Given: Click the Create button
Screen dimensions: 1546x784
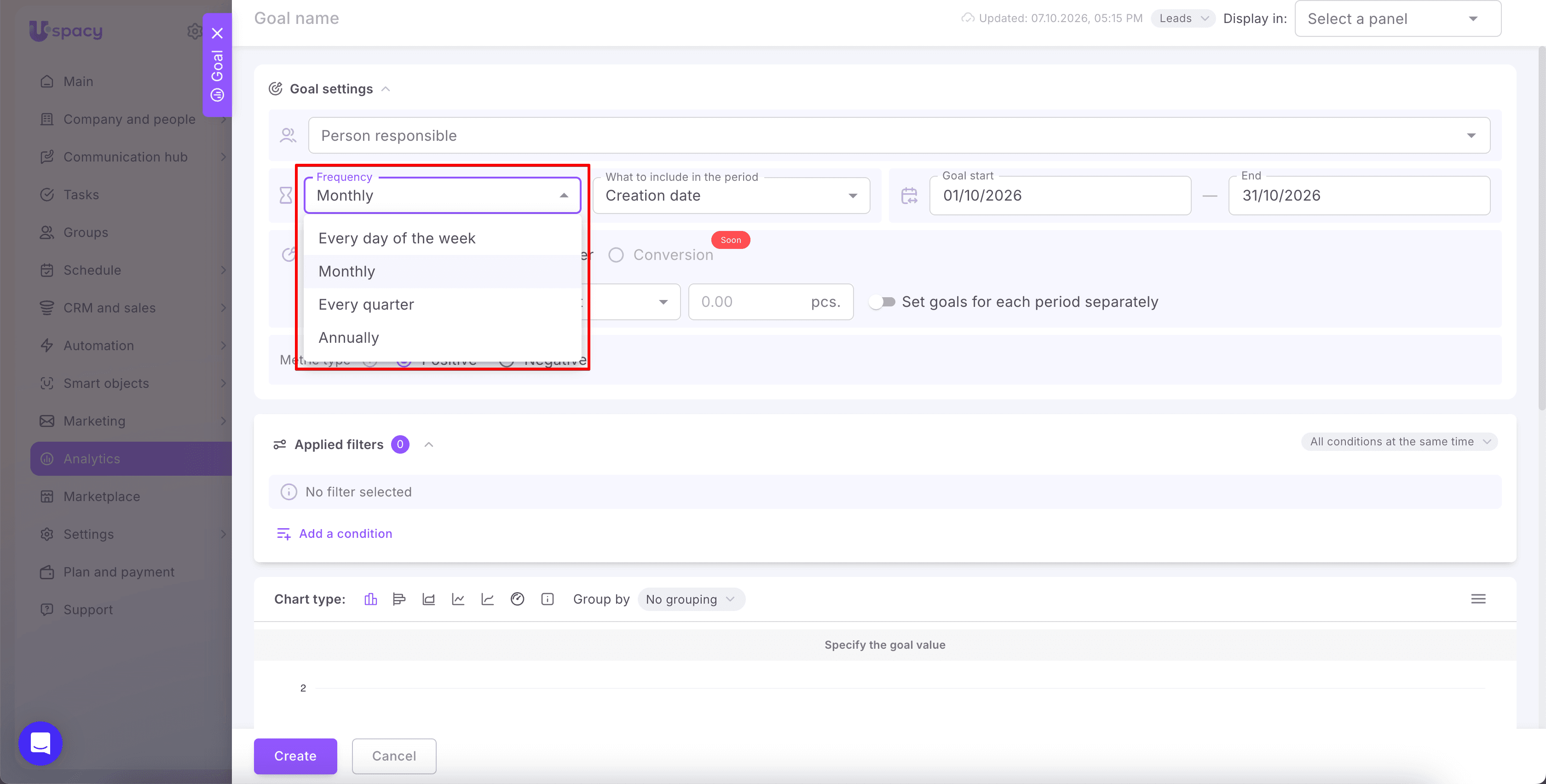Looking at the screenshot, I should (295, 756).
